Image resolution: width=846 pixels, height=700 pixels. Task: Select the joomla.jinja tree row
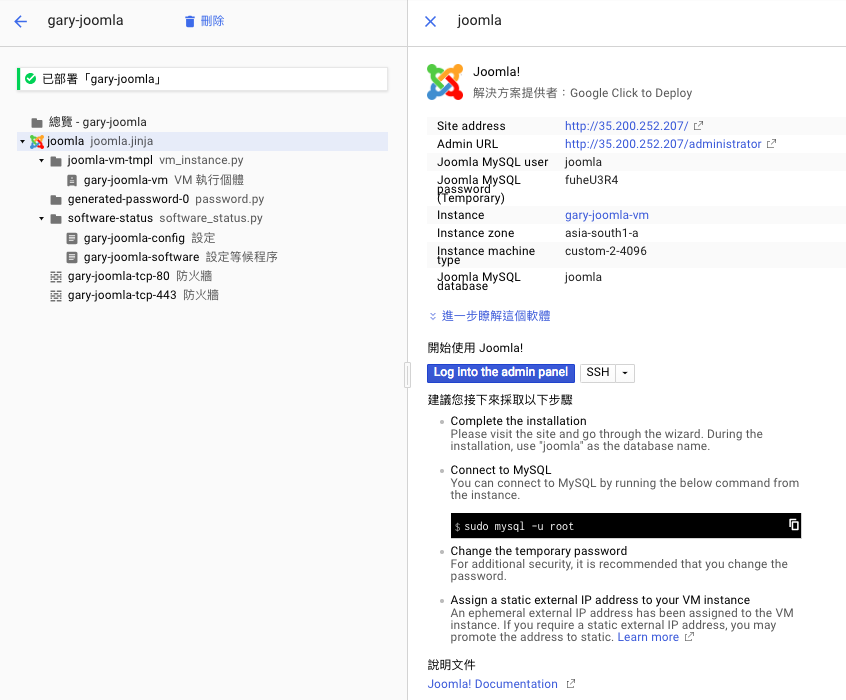pos(202,141)
